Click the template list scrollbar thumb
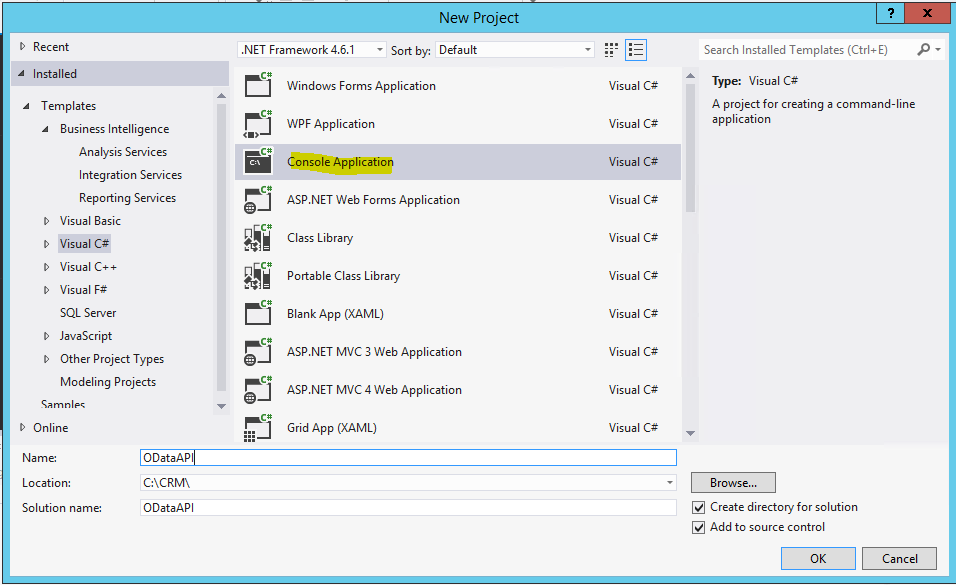Screen dimensions: 956x585 (x=690, y=148)
